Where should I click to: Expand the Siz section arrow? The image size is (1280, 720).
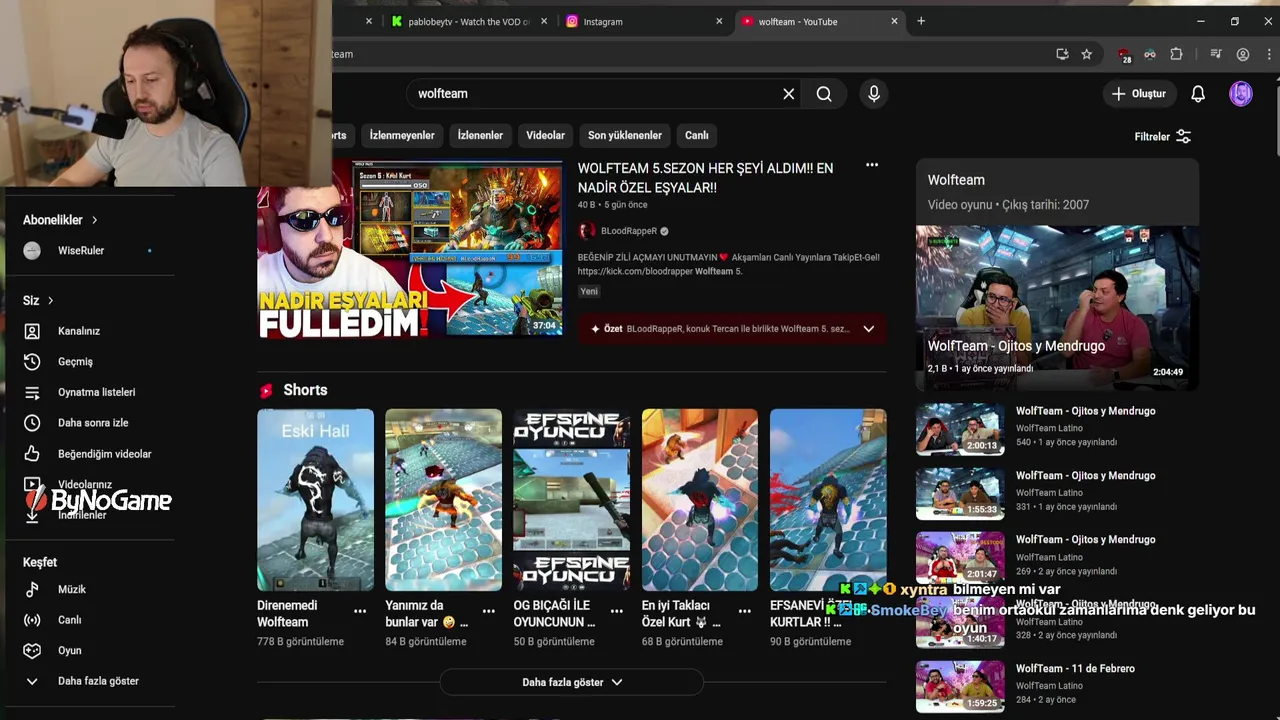coord(50,301)
